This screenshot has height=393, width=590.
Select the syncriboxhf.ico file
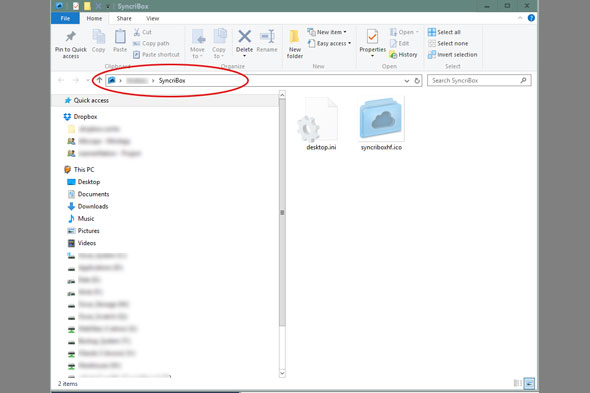[381, 124]
